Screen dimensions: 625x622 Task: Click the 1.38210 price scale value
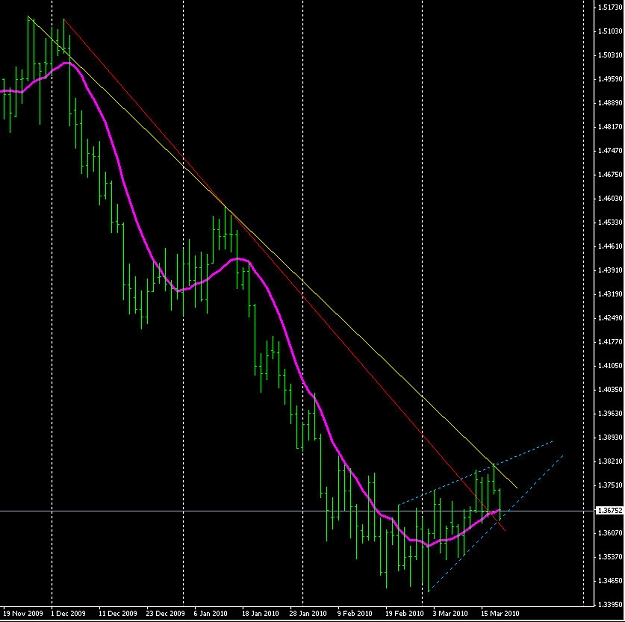click(610, 461)
